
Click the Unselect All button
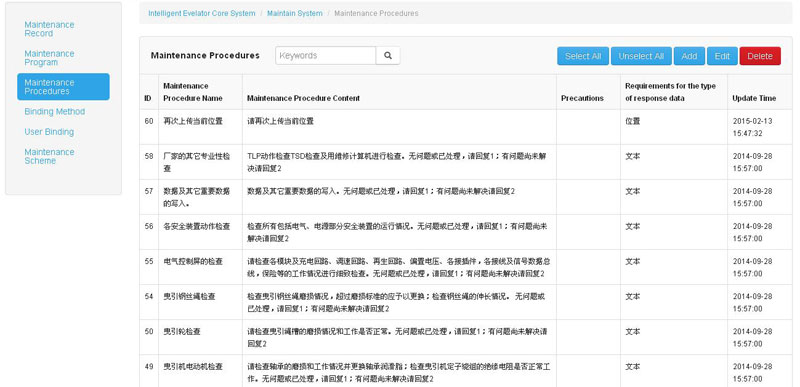tap(641, 56)
